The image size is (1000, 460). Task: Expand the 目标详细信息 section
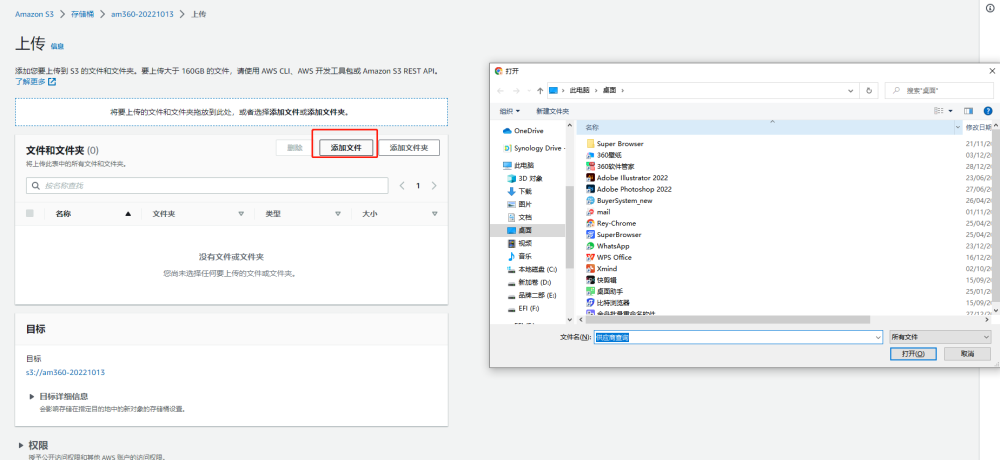[31, 397]
